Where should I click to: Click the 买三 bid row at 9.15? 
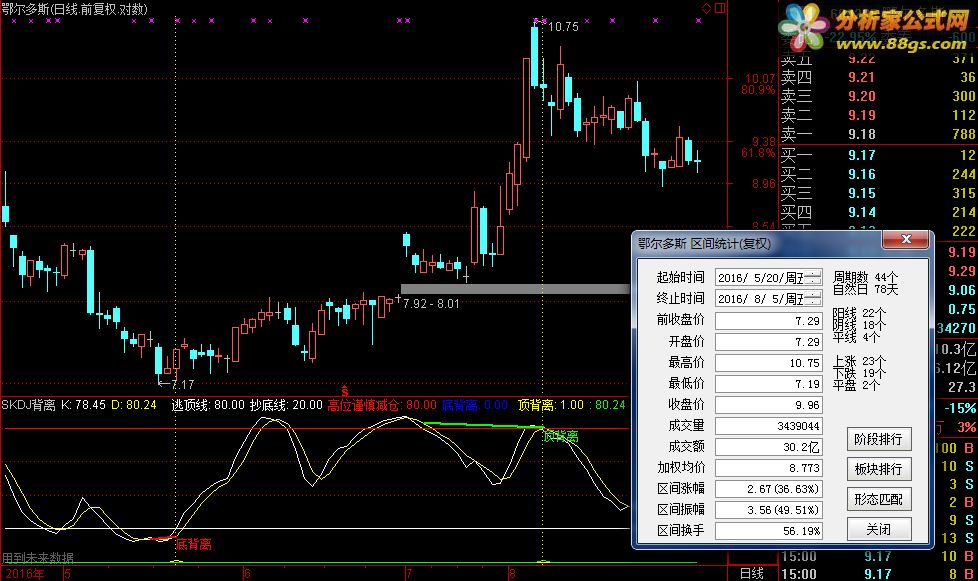[878, 193]
